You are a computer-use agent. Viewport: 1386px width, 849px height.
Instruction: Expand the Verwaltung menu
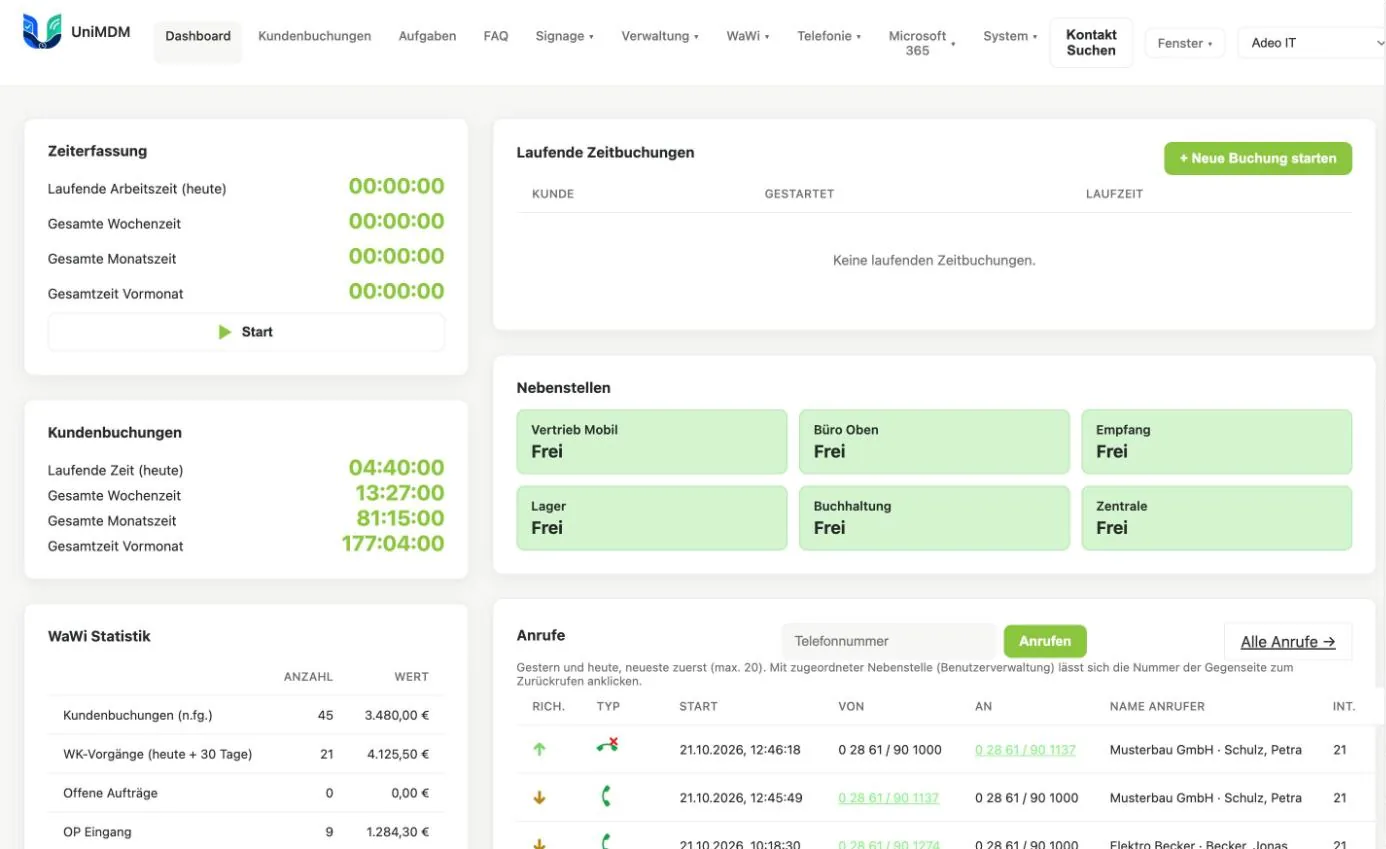click(x=660, y=36)
